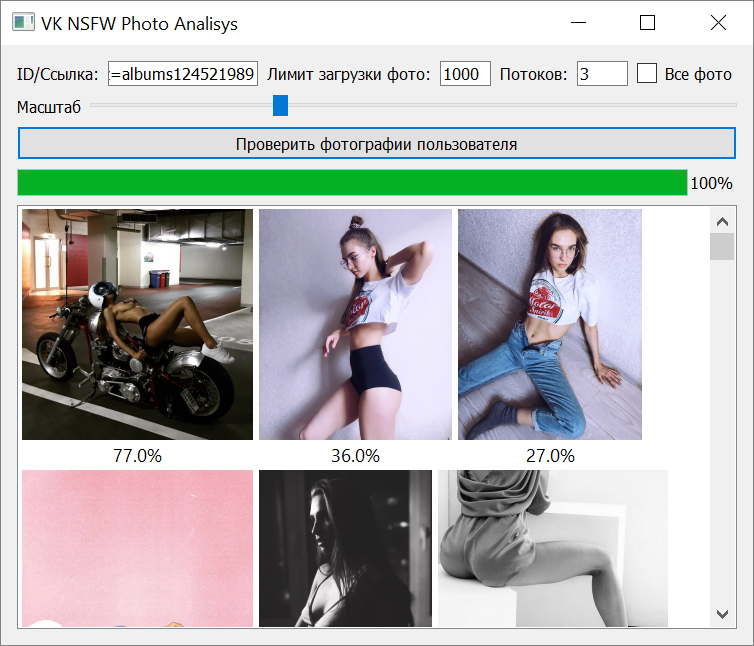Click the vertical scrollbar thumb

[x=721, y=246]
